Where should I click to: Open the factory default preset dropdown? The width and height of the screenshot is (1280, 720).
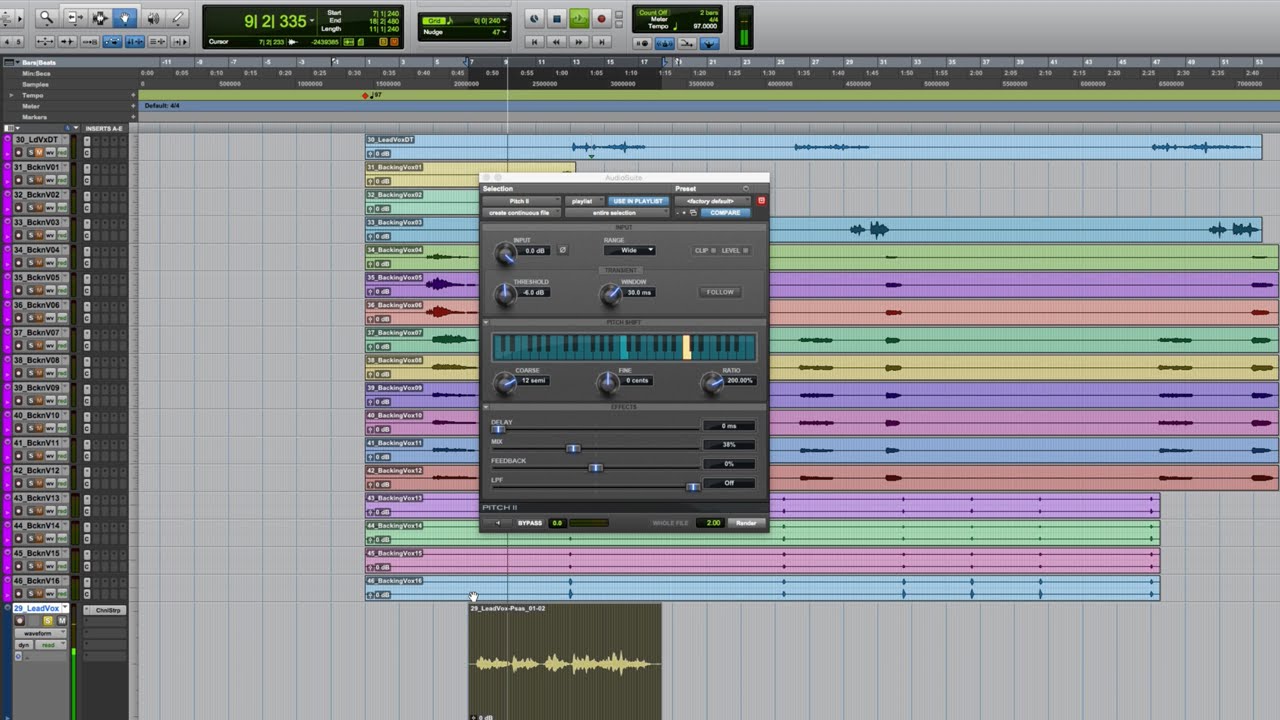(x=711, y=201)
